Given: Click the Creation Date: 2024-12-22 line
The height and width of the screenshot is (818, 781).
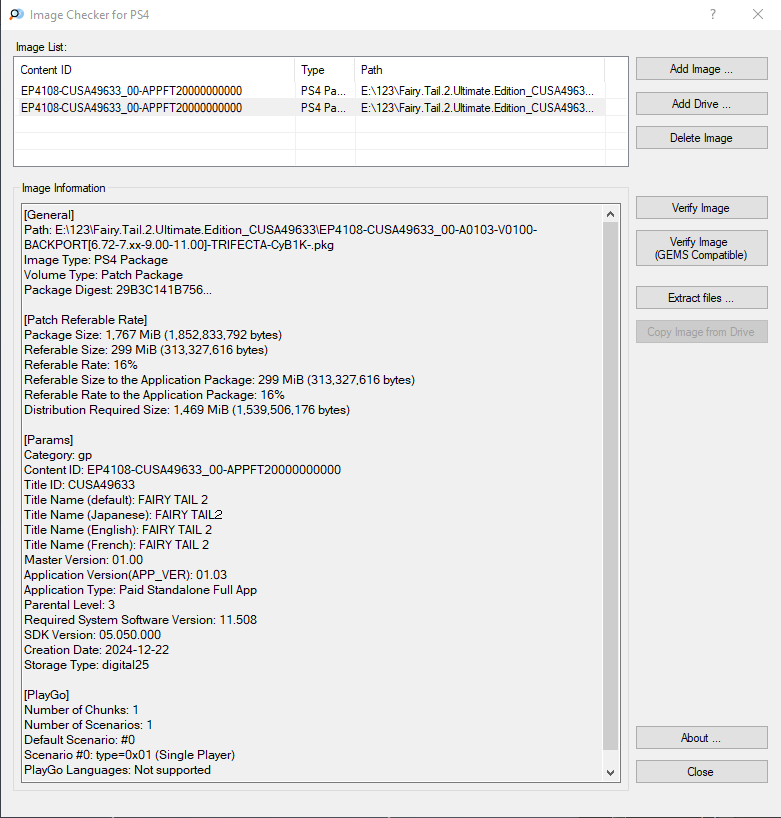Looking at the screenshot, I should (97, 650).
